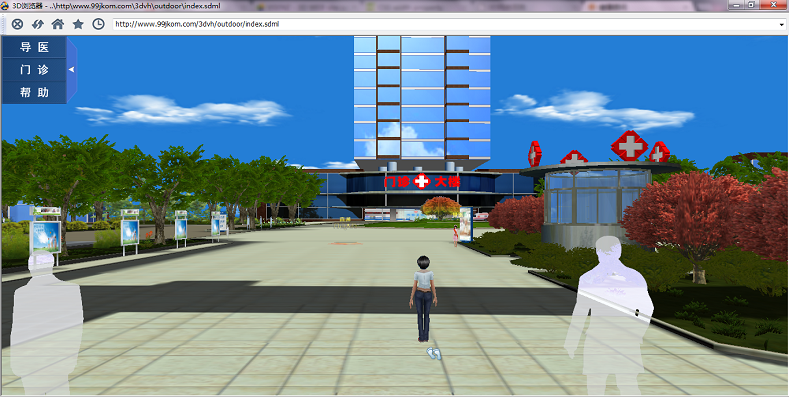The height and width of the screenshot is (397, 789).
Task: Click the white cross on the 门诊大楼 sign
Action: (422, 181)
